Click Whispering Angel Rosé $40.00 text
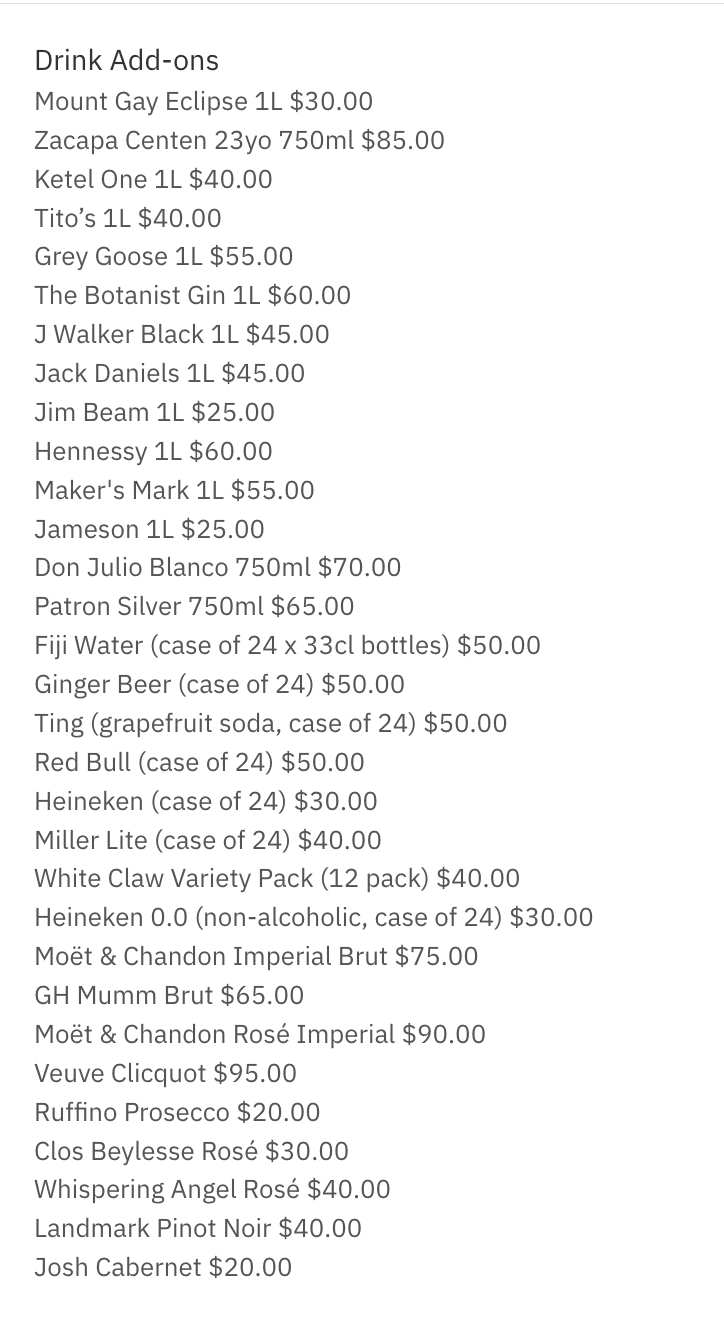Image resolution: width=724 pixels, height=1330 pixels. [212, 1190]
